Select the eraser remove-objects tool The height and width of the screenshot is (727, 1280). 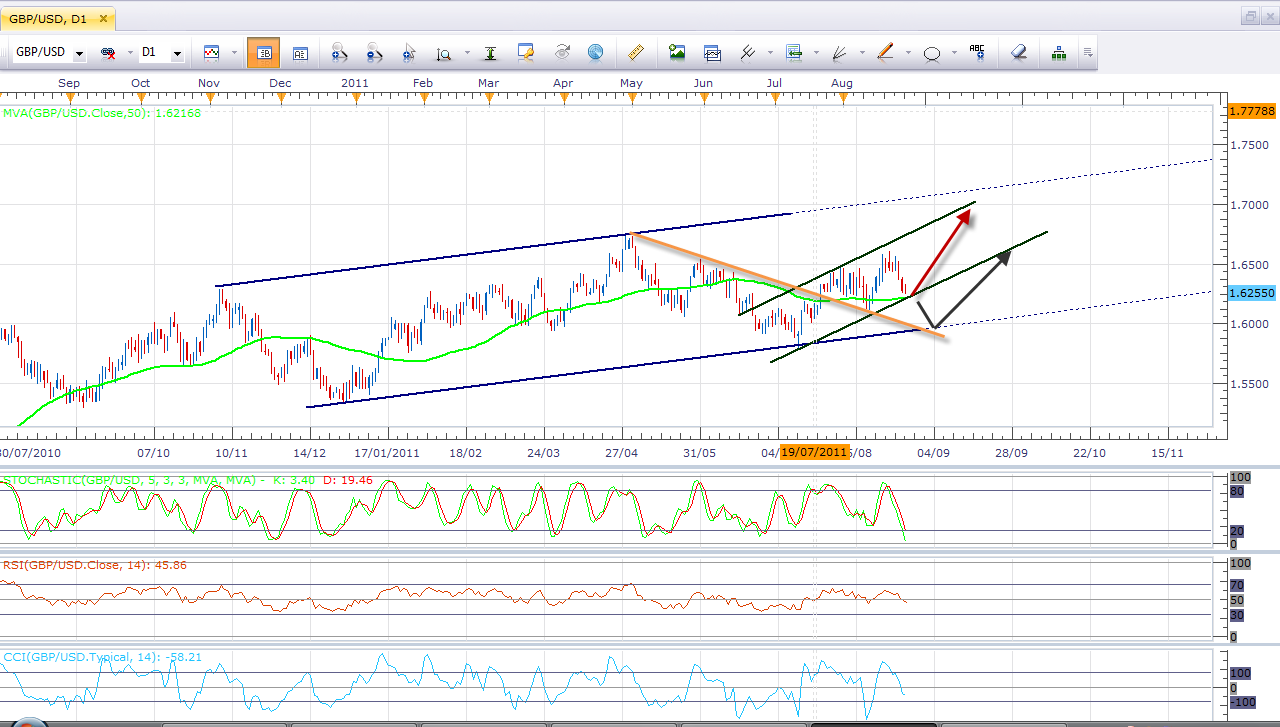click(1018, 53)
